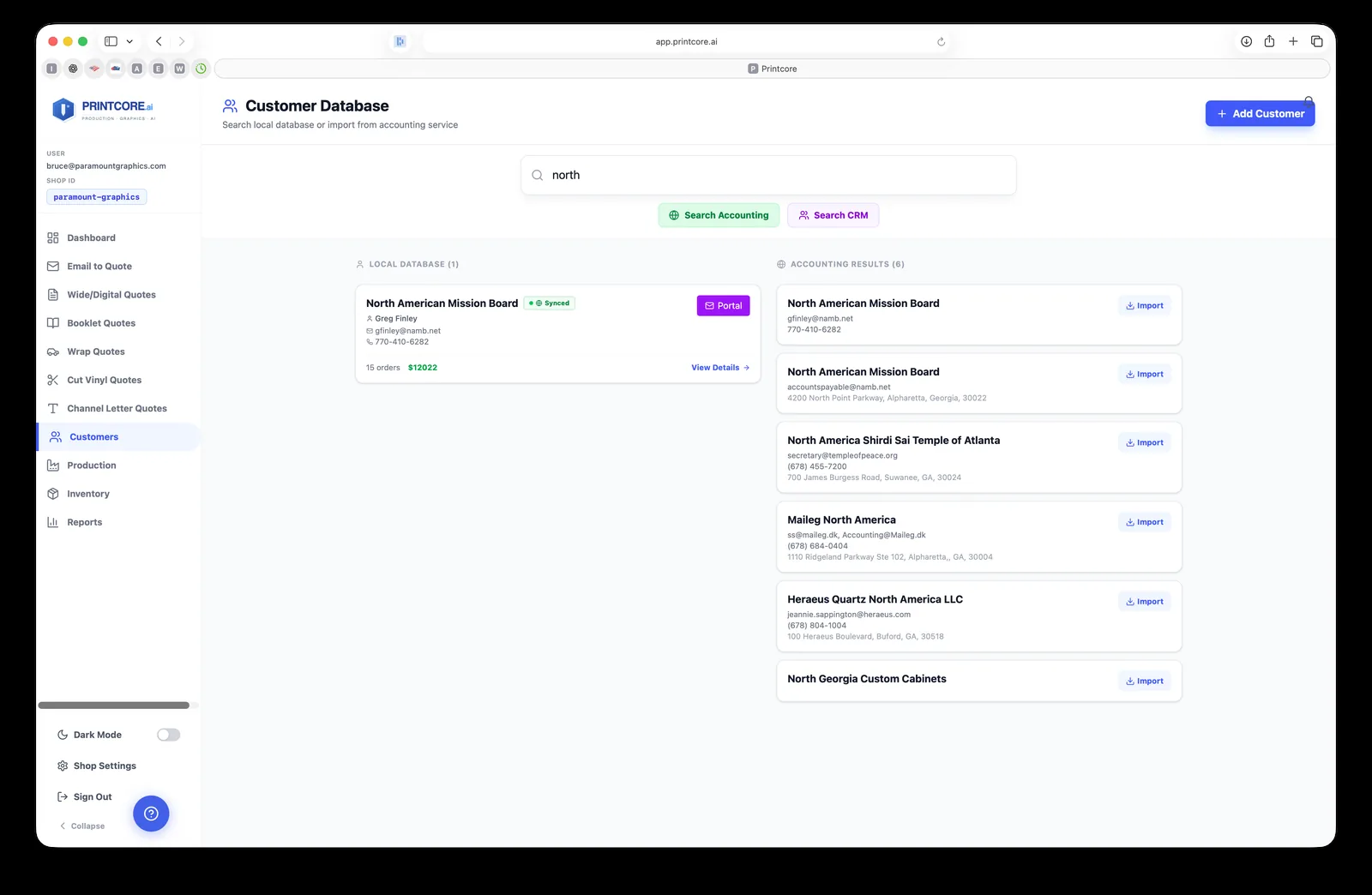Click the sidebar horizontal scrollbar

click(114, 706)
